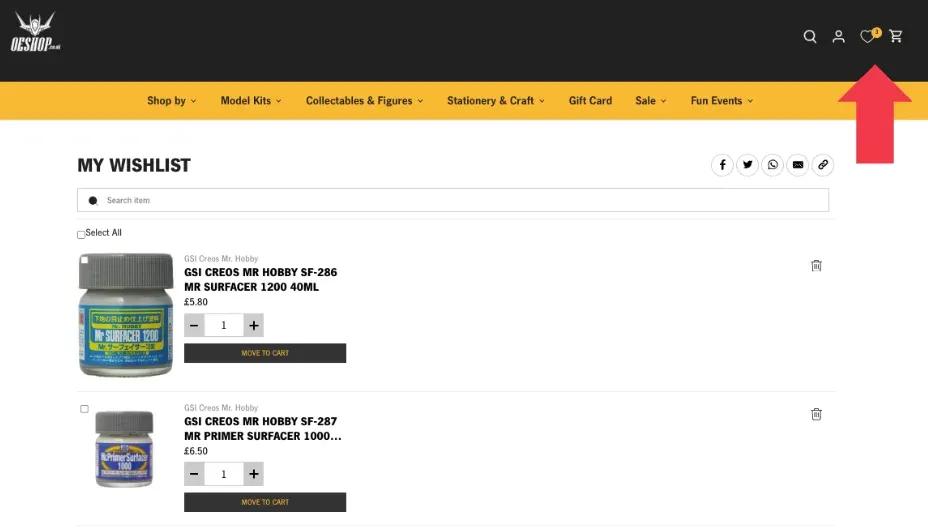This screenshot has width=928, height=528.
Task: Expand the Shop by menu
Action: (x=172, y=101)
